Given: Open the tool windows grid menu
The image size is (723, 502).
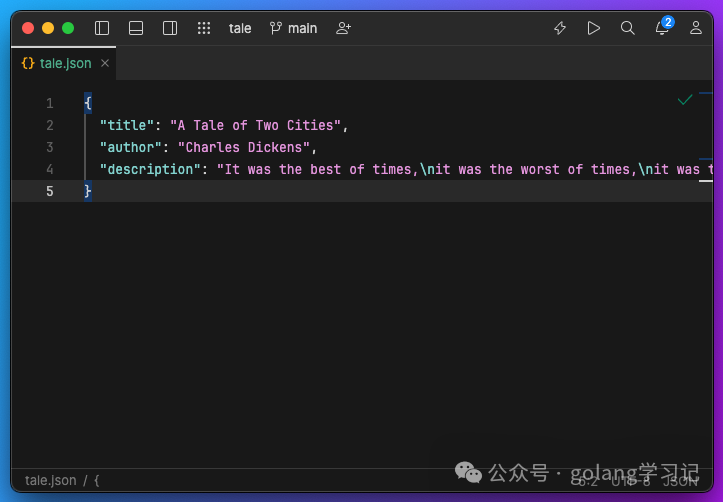Looking at the screenshot, I should click(x=204, y=28).
